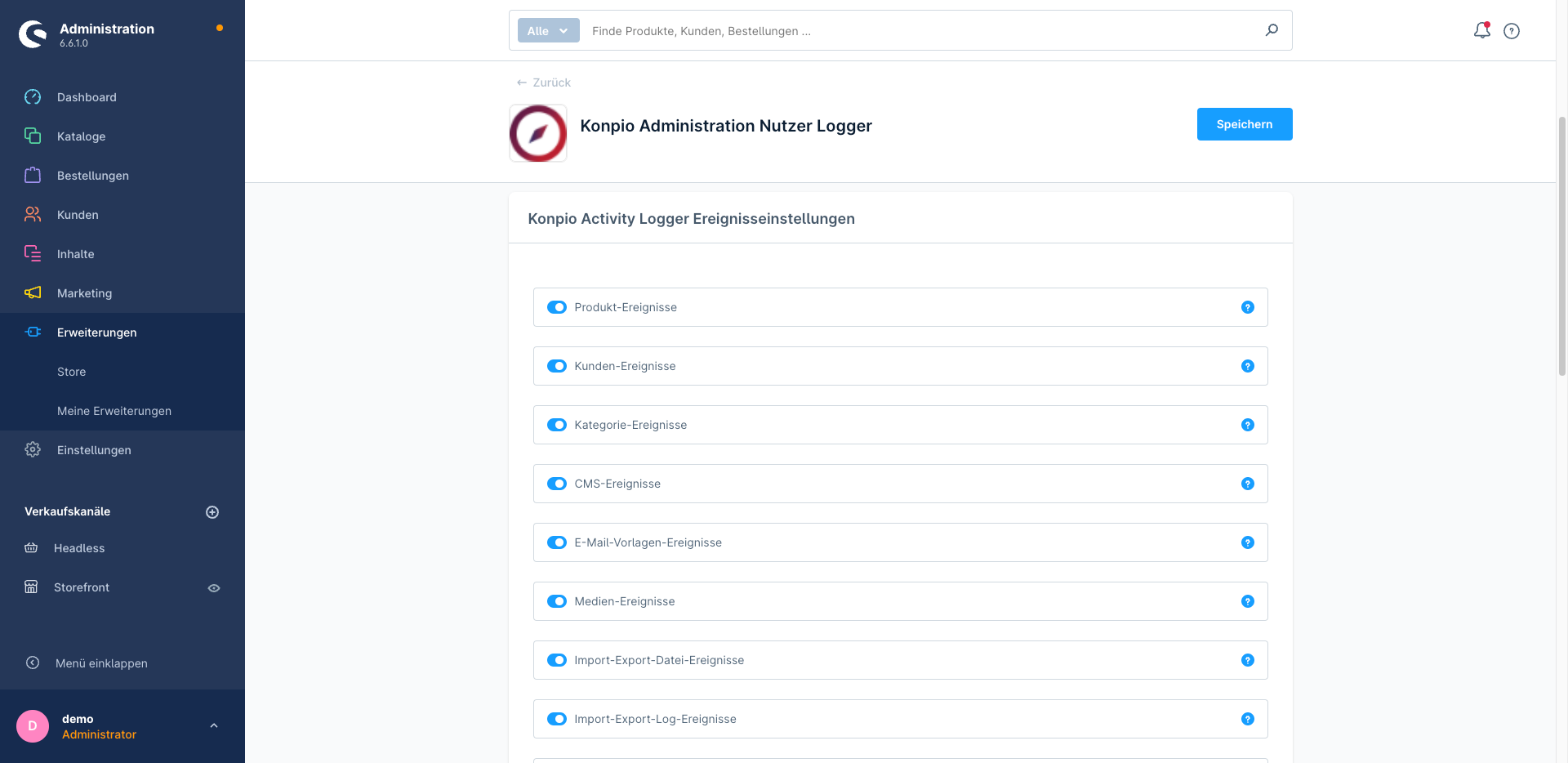Click the Marketing megaphone icon

(x=33, y=293)
